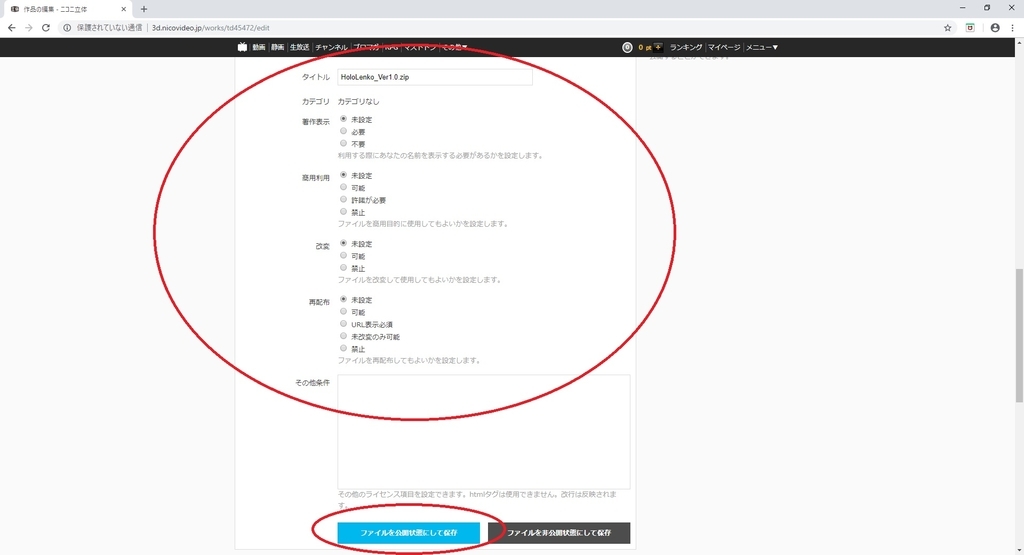The width and height of the screenshot is (1024, 555).
Task: Open the Chrome profile avatar icon
Action: [x=995, y=27]
